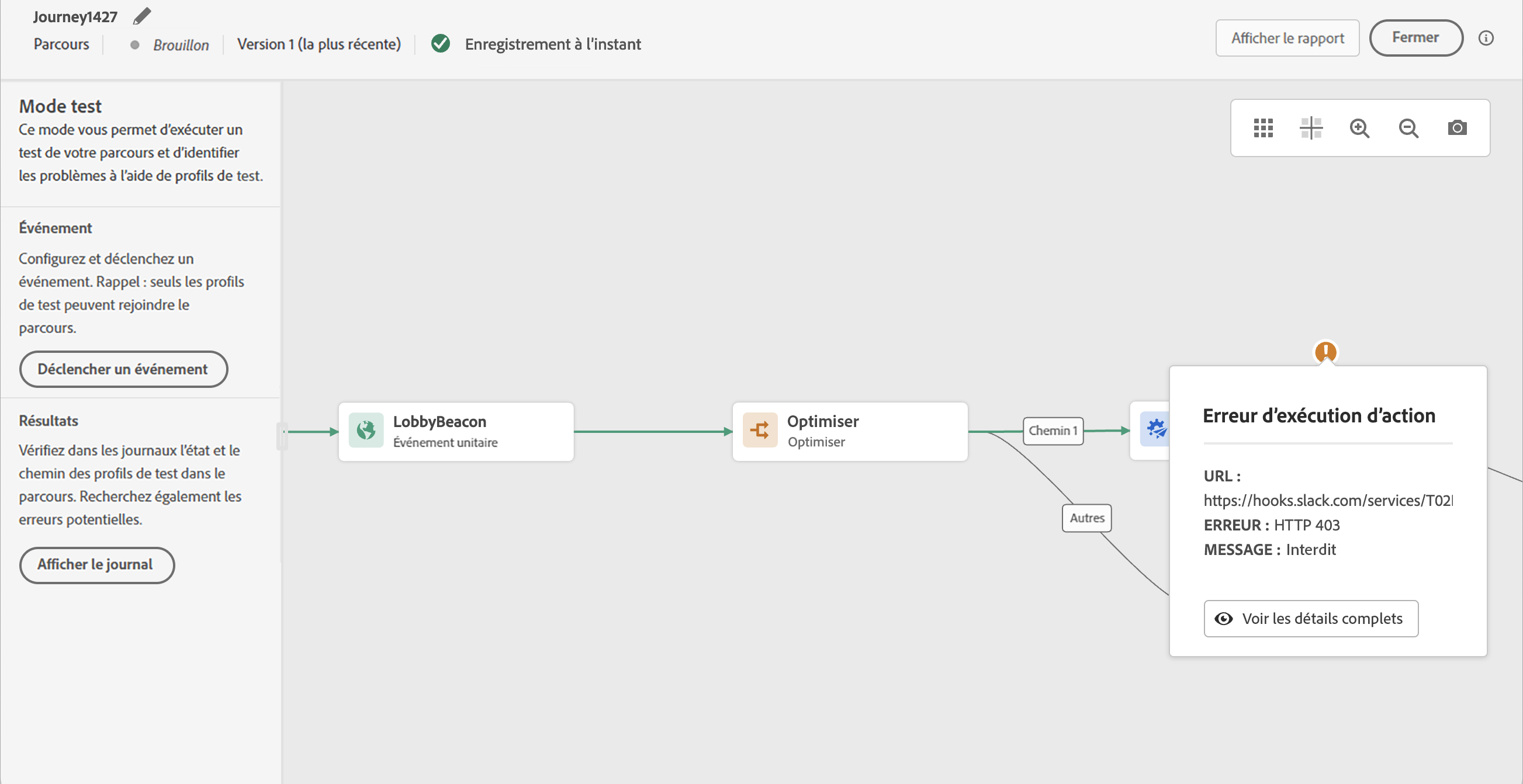
Task: Click the info icon next to Fermer
Action: (x=1486, y=39)
